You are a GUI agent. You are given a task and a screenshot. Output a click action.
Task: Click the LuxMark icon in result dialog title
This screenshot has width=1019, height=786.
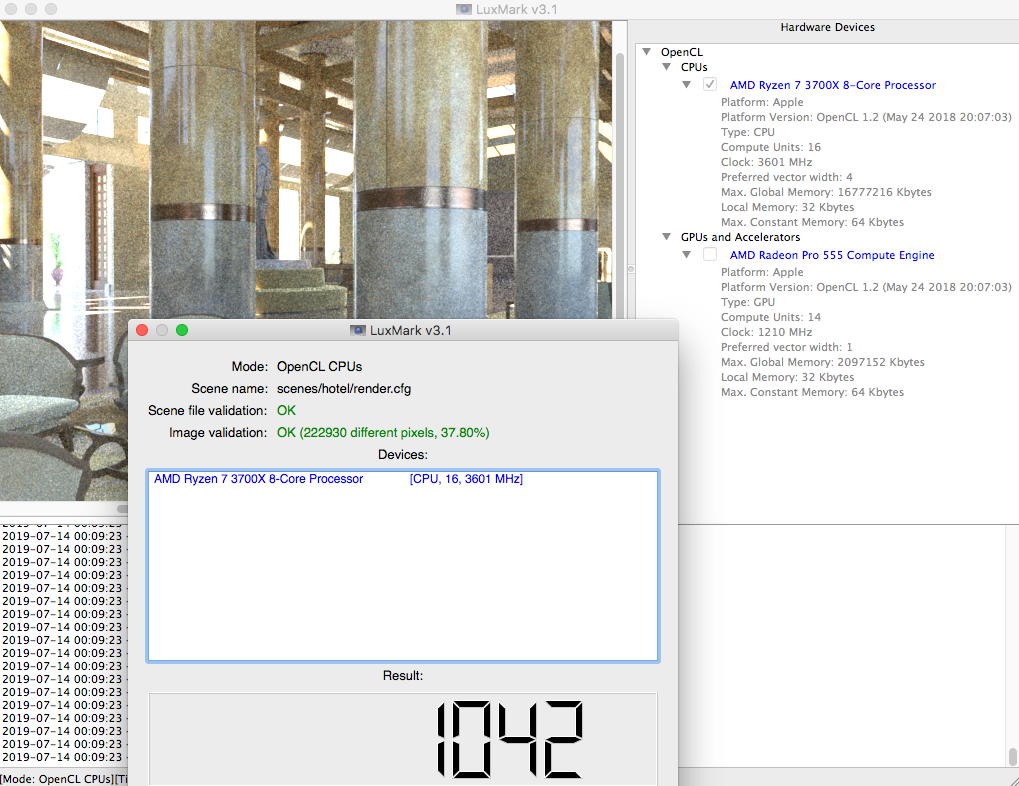pyautogui.click(x=357, y=330)
